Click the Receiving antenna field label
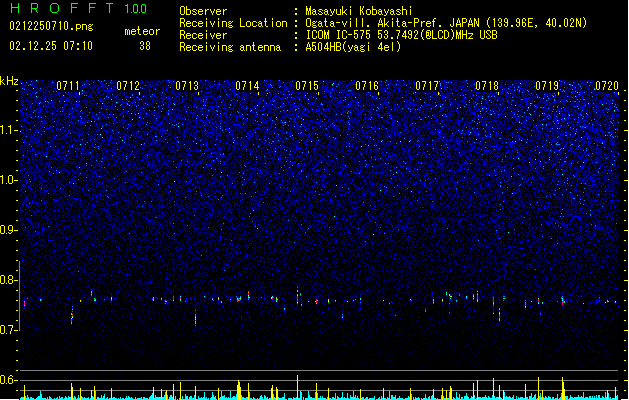Viewport: 629px width, 400px height. pyautogui.click(x=230, y=47)
